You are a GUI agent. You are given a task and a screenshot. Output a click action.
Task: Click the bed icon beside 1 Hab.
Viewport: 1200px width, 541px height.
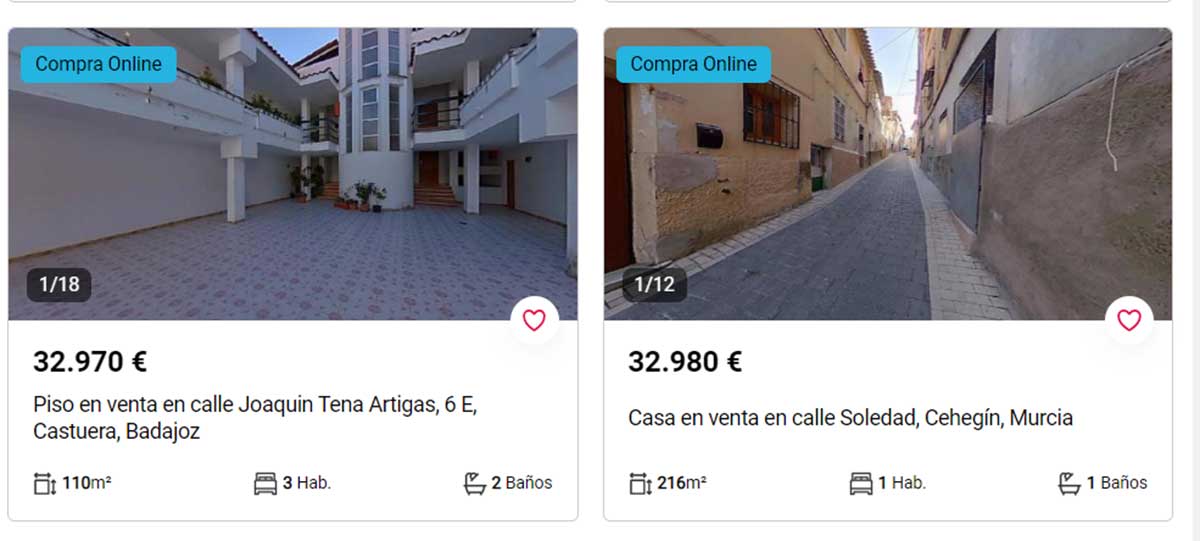(x=860, y=484)
